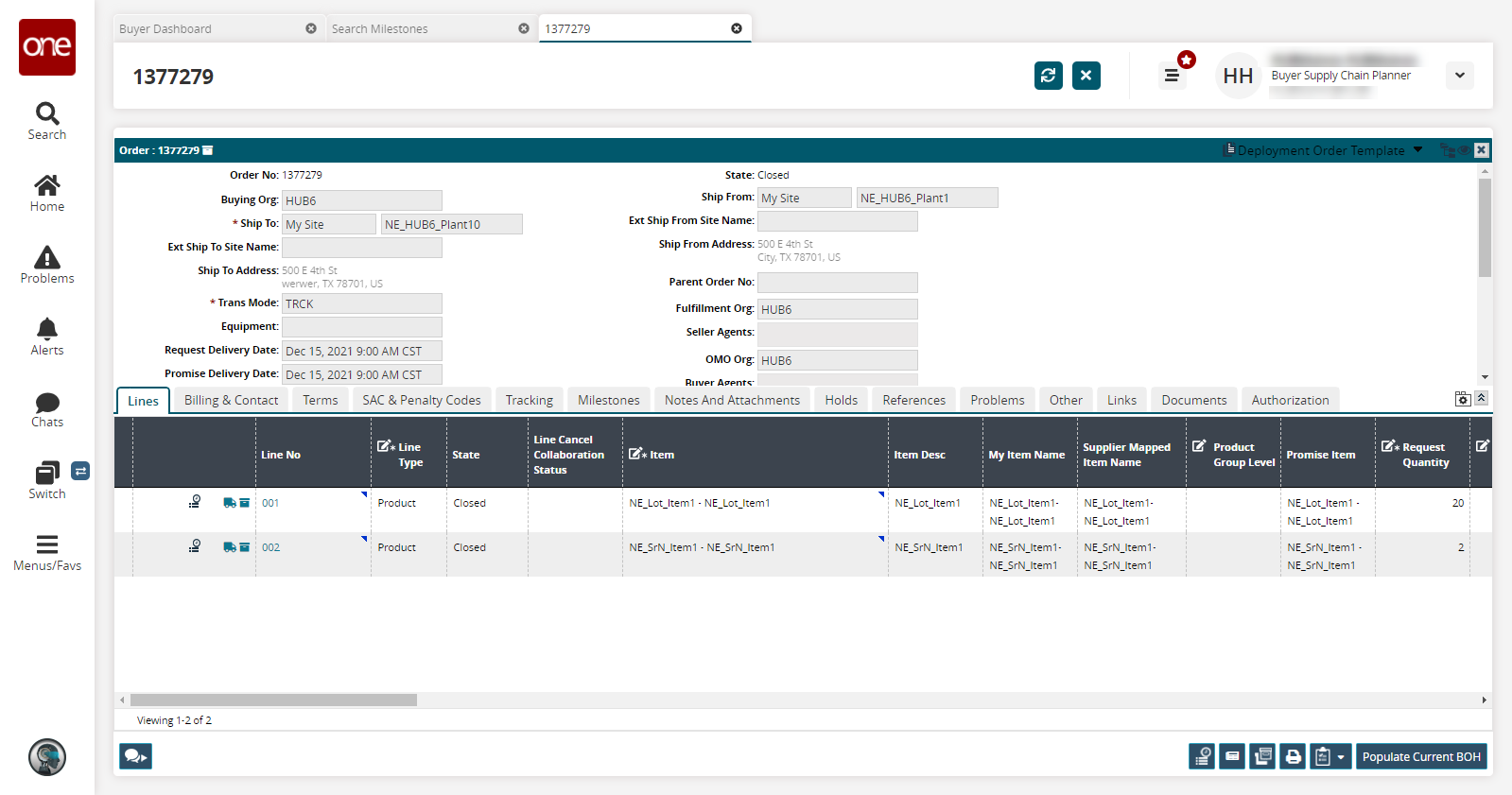Viewport: 1512px width, 795px height.
Task: Open the Billing & Contact tab
Action: (x=231, y=400)
